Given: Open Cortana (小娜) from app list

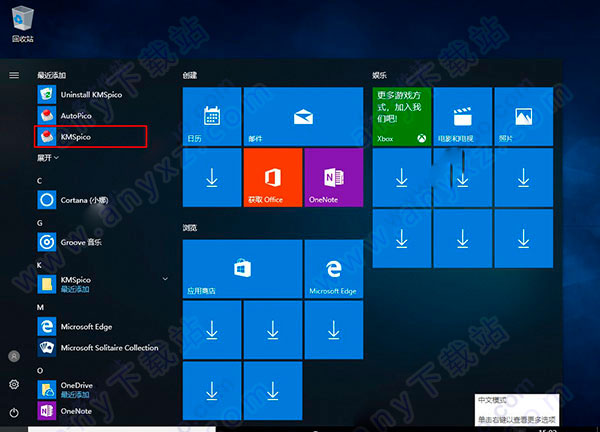Looking at the screenshot, I should click(x=91, y=200).
